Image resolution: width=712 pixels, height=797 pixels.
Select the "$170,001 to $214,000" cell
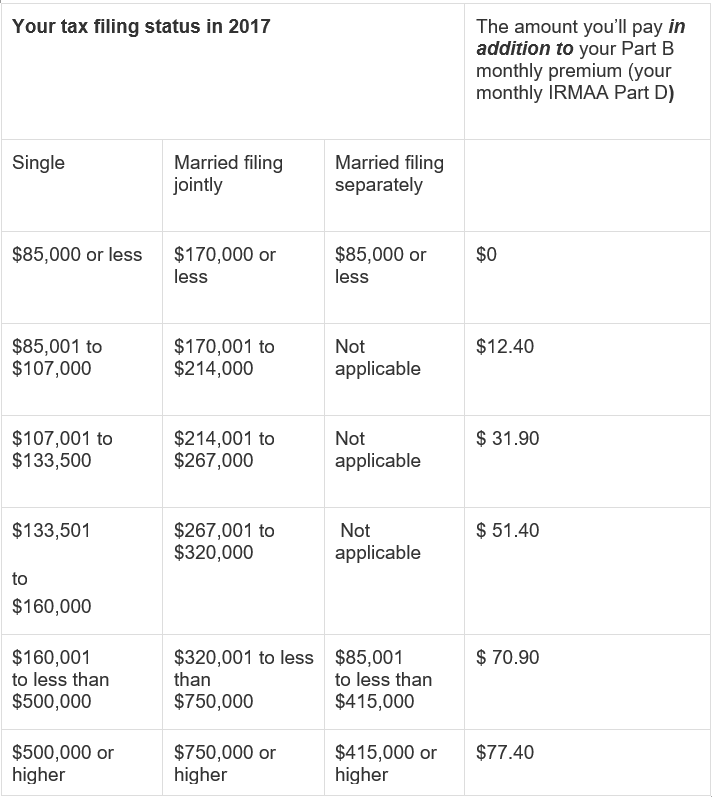pos(224,357)
